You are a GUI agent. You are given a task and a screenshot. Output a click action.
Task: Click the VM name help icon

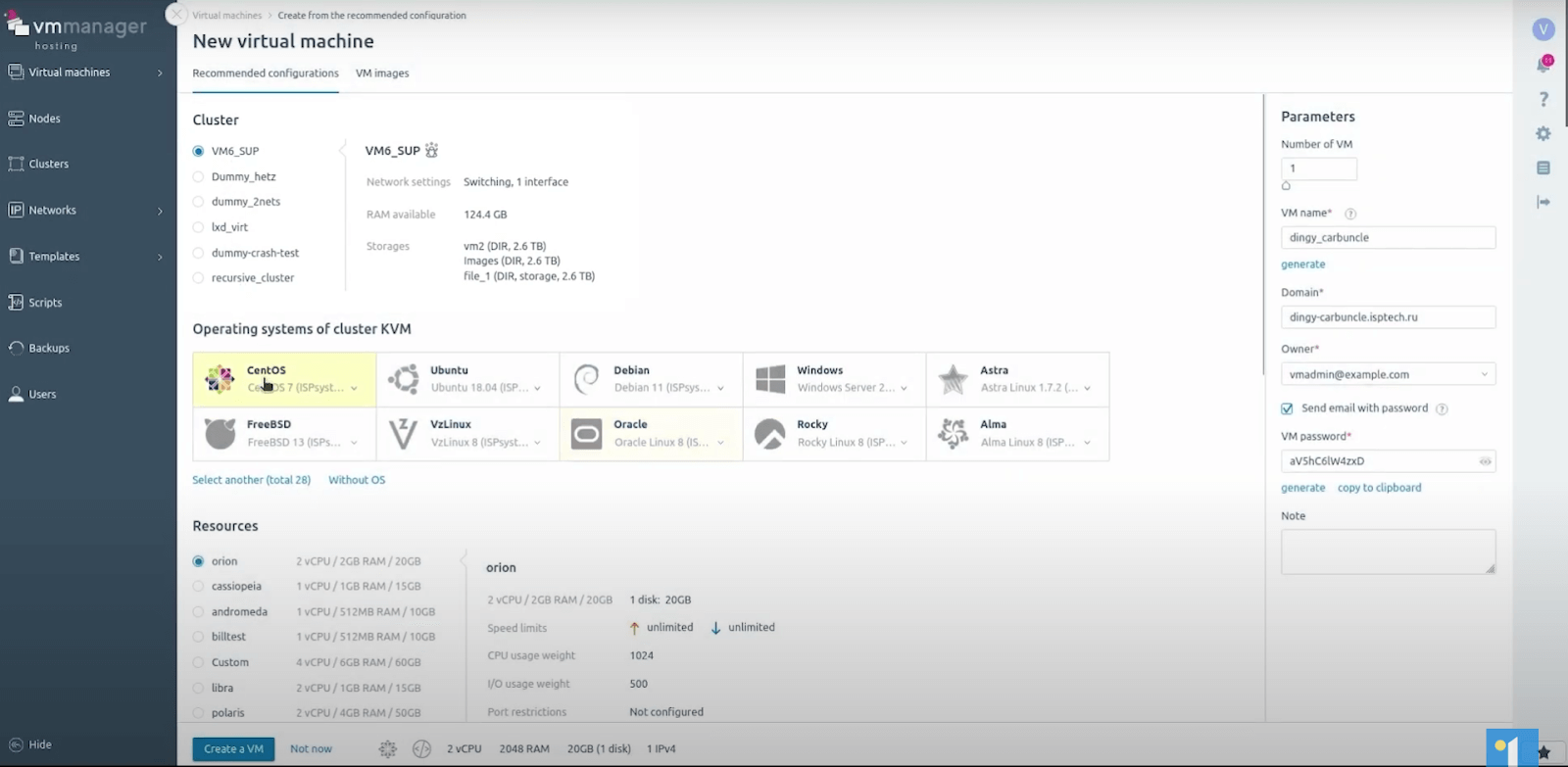(1350, 214)
